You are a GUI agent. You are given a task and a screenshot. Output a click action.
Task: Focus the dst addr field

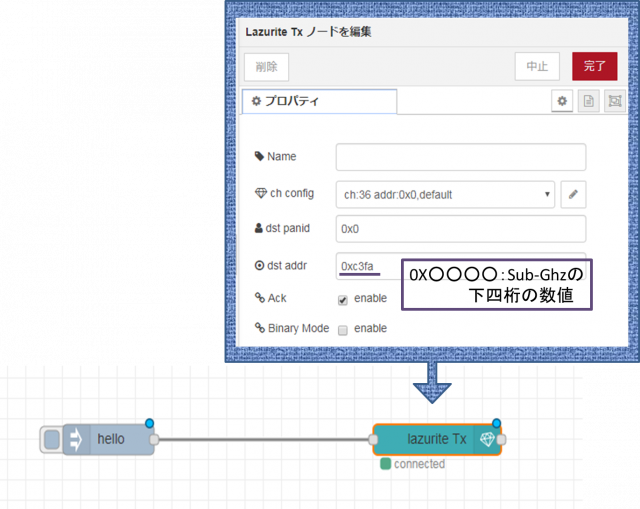[461, 266]
